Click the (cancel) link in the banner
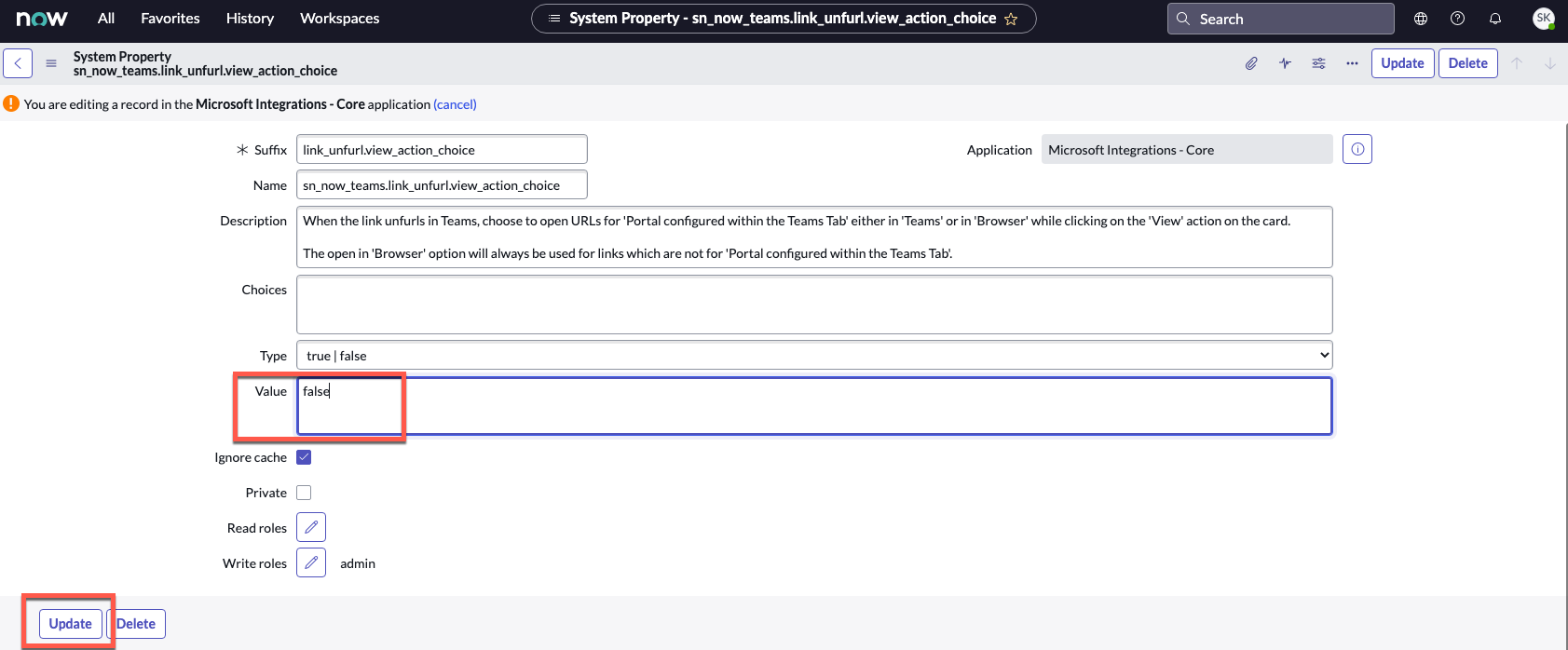Screen dimensions: 1568x650 [x=455, y=104]
